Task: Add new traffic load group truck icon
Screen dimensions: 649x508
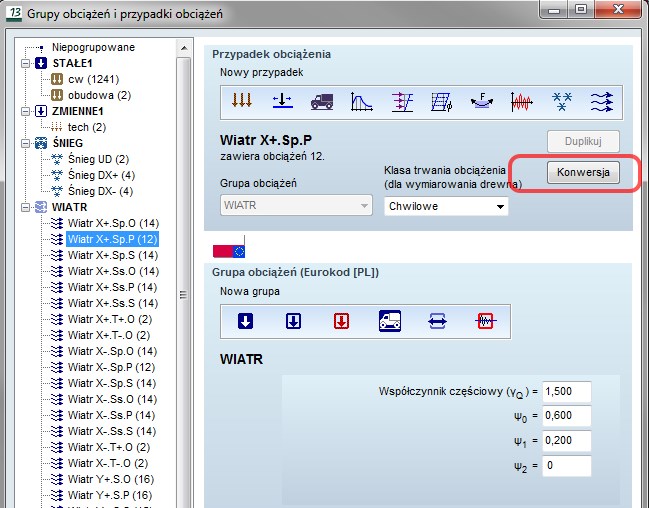Action: pyautogui.click(x=389, y=320)
